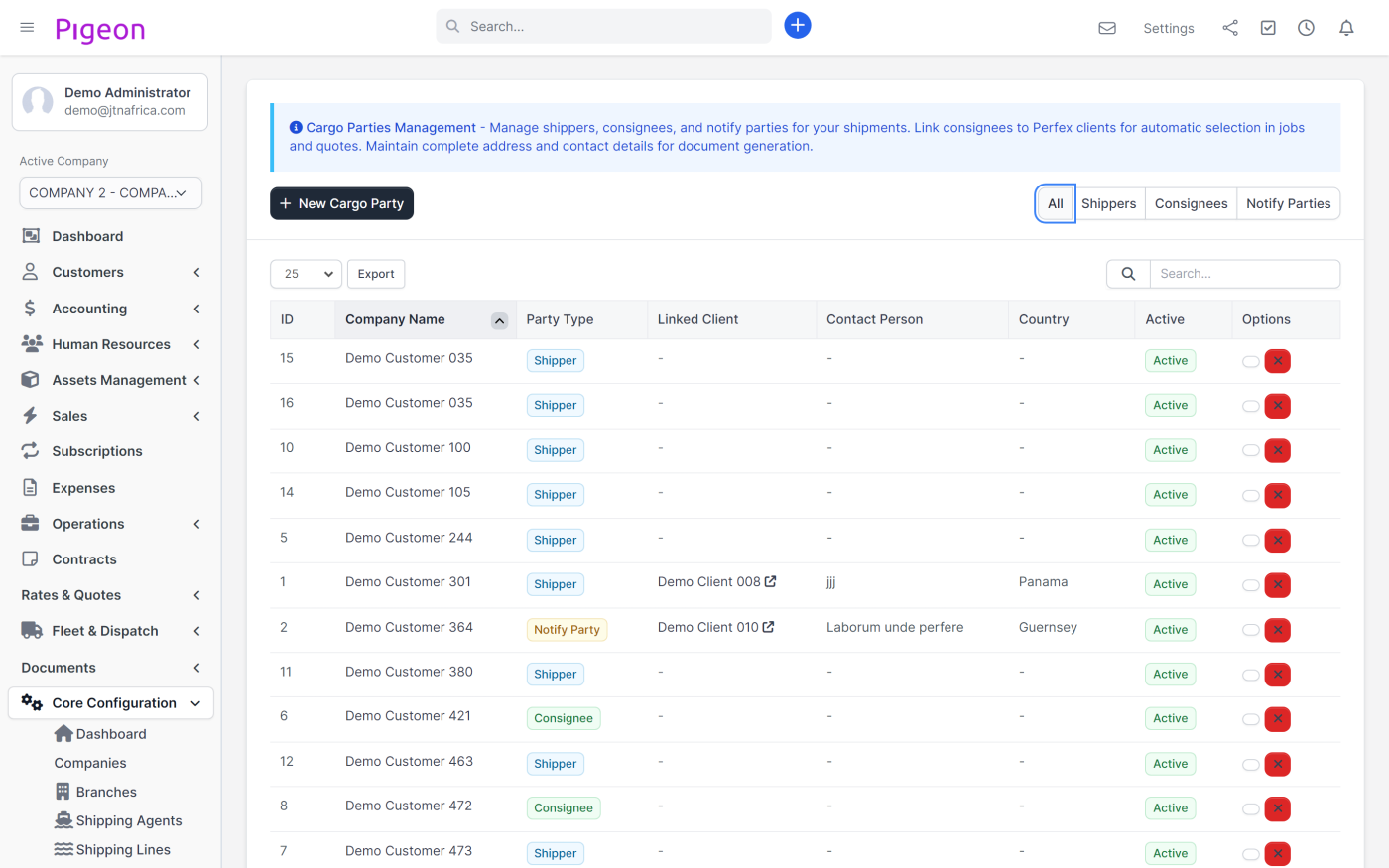Select the All filter tab
1389x868 pixels.
pos(1055,203)
